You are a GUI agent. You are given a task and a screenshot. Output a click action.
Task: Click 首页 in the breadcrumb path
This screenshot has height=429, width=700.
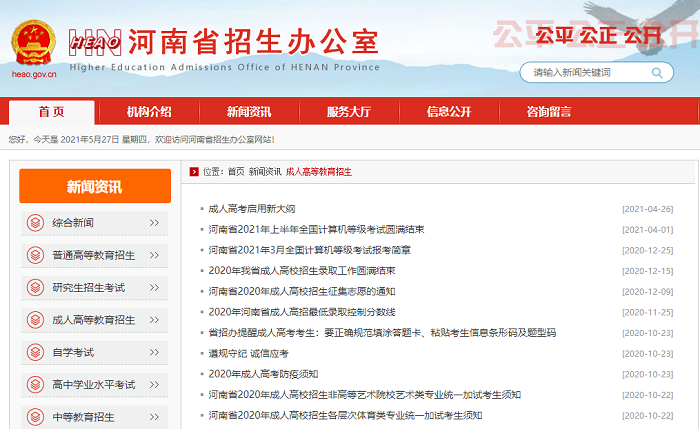point(236,172)
